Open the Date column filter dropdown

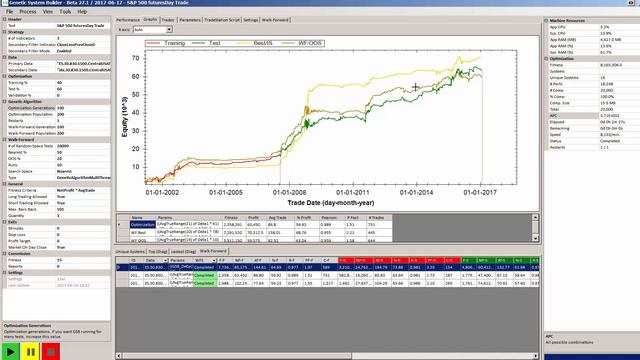(165, 260)
